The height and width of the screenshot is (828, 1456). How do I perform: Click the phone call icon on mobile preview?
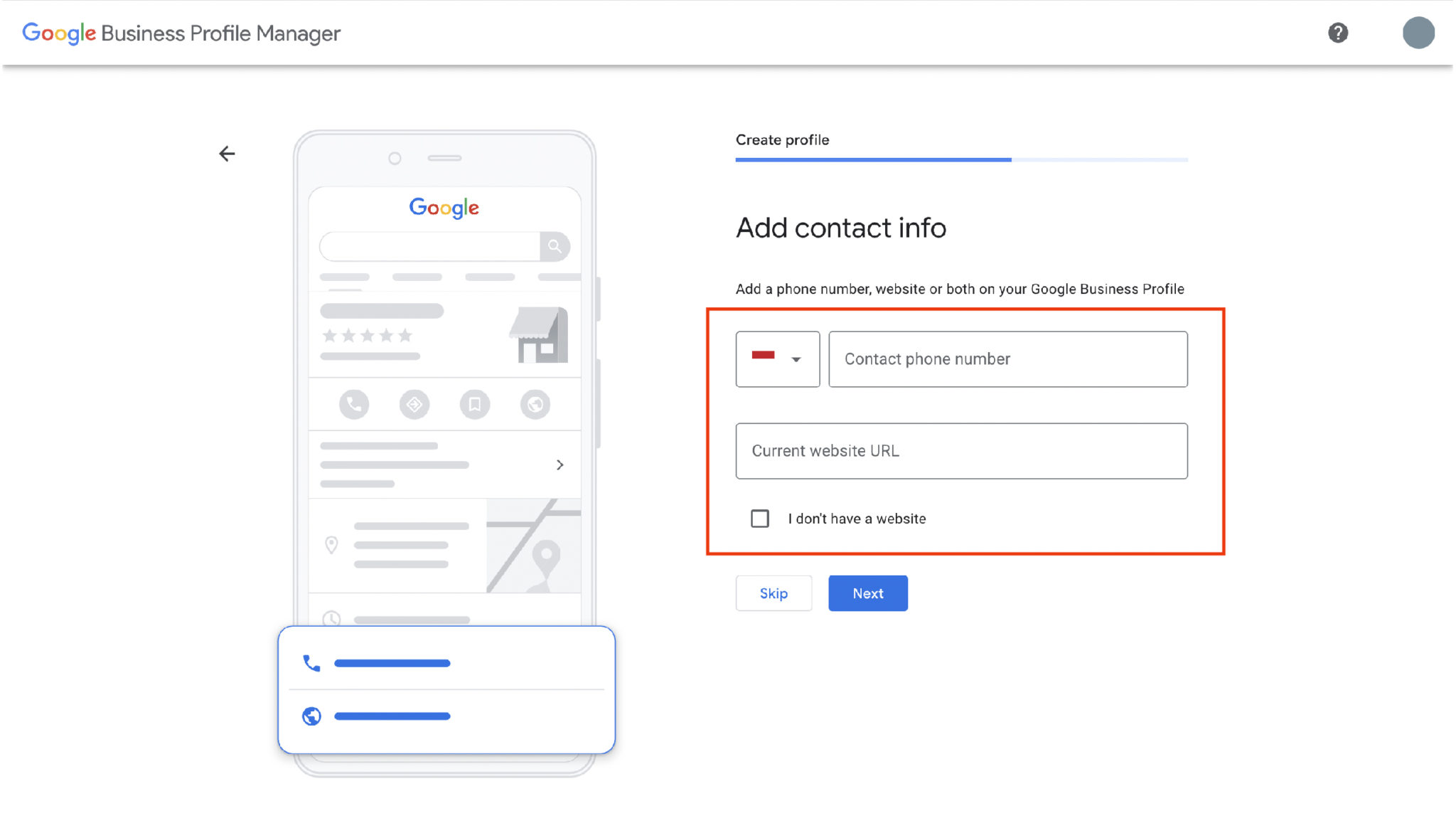[x=310, y=662]
